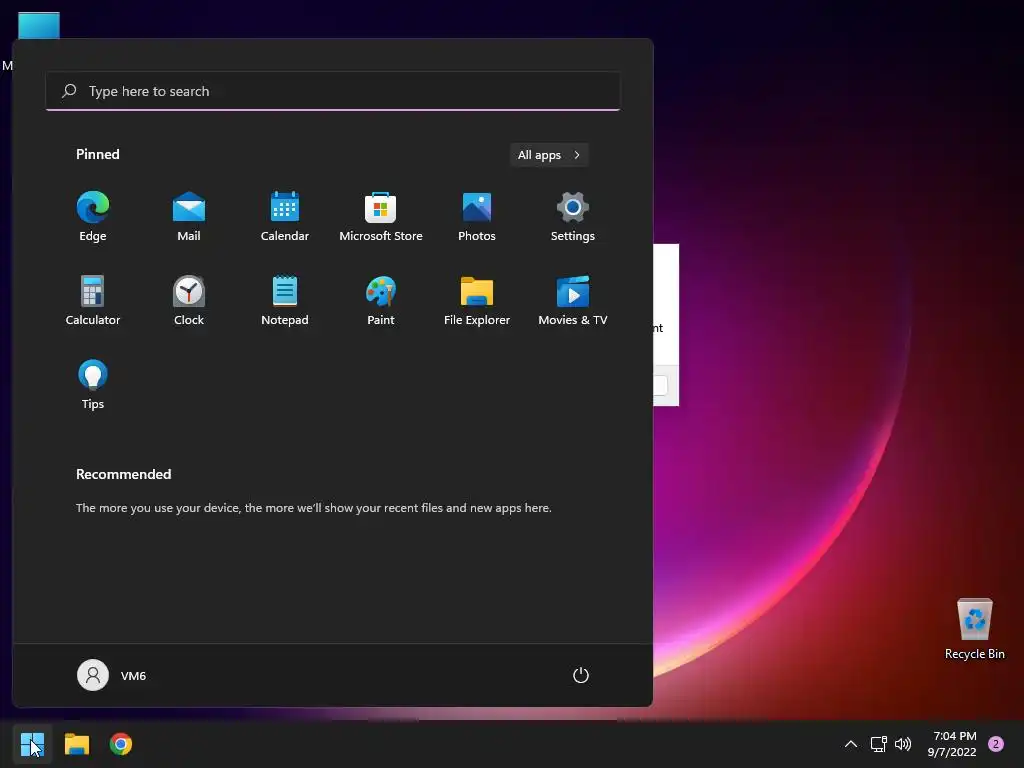Open the clock and date flyout
Image resolution: width=1024 pixels, height=768 pixels.
tap(952, 744)
